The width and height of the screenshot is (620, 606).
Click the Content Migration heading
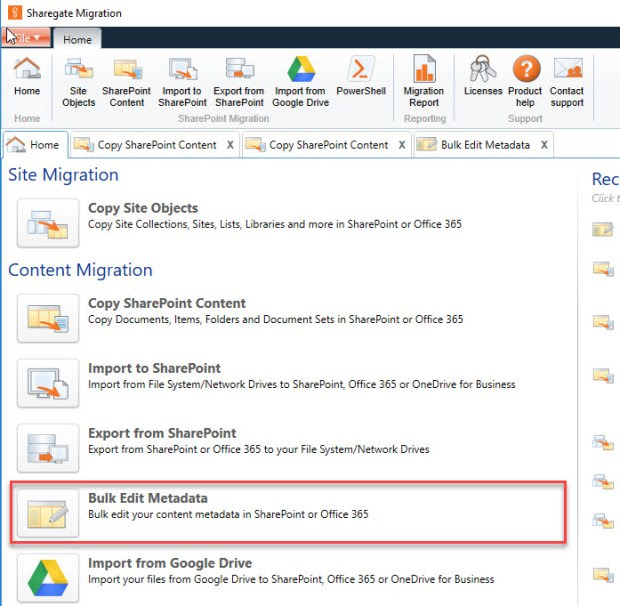pyautogui.click(x=80, y=270)
